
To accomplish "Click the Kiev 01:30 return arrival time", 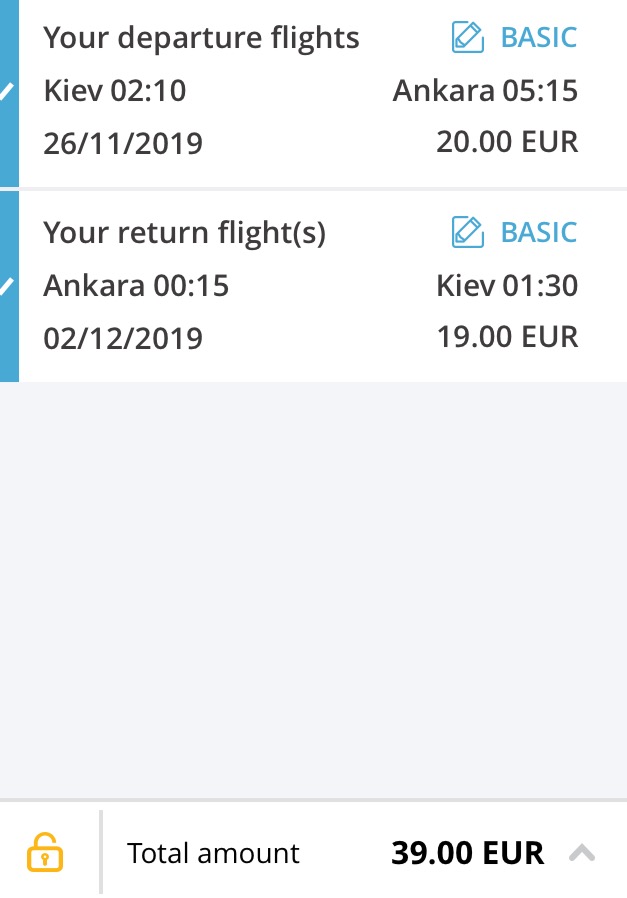I will [x=507, y=286].
